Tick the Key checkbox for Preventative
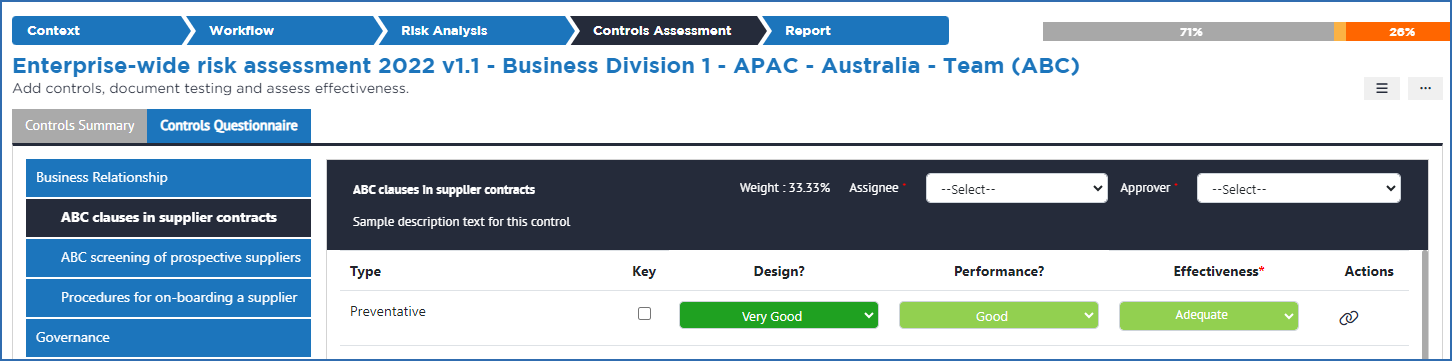 (x=644, y=313)
